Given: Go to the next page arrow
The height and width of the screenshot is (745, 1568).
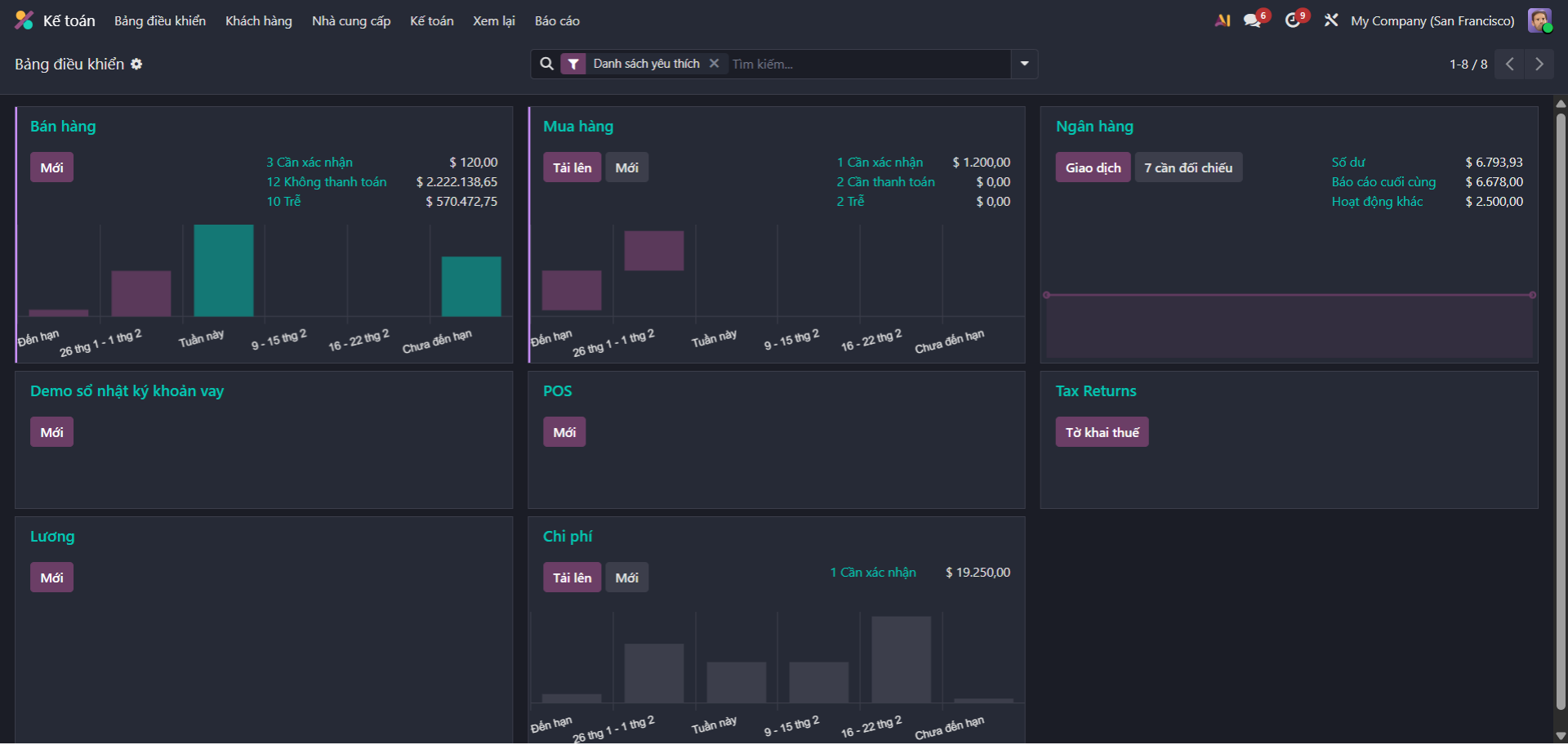Looking at the screenshot, I should (1539, 64).
